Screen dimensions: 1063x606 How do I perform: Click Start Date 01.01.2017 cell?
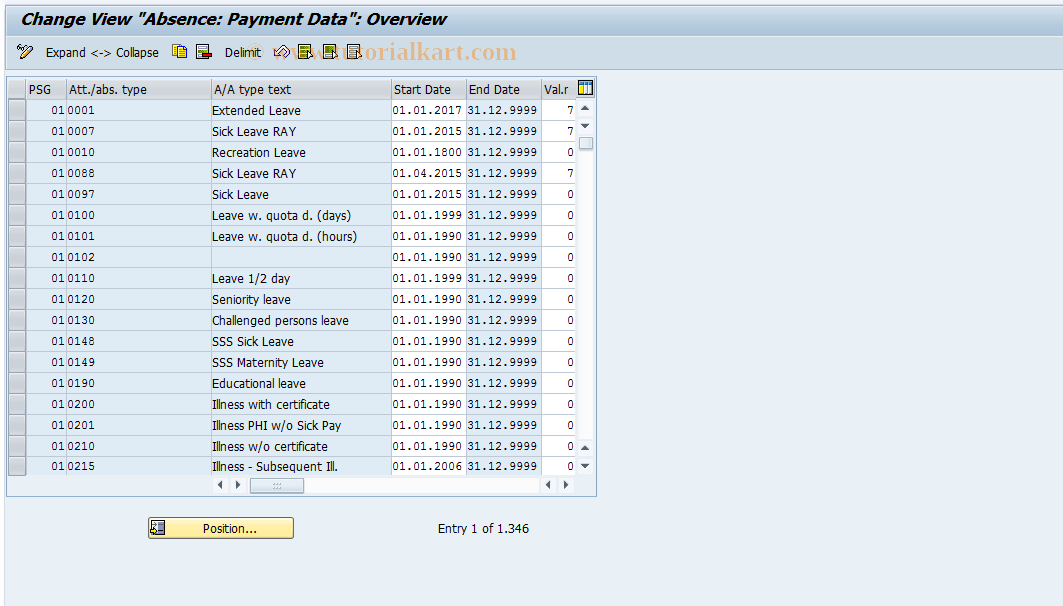point(428,110)
